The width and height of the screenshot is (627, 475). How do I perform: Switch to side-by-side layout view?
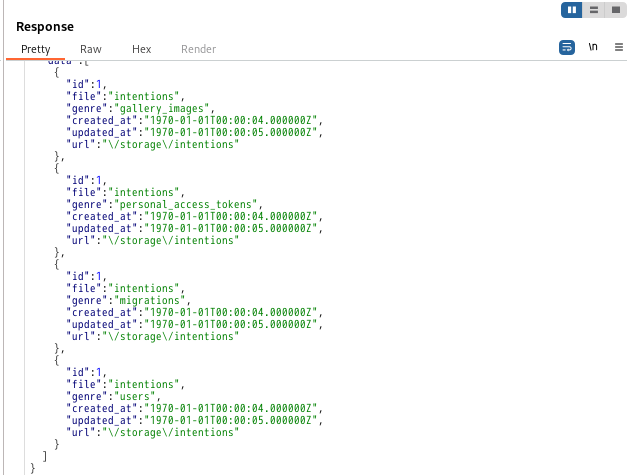(x=572, y=10)
